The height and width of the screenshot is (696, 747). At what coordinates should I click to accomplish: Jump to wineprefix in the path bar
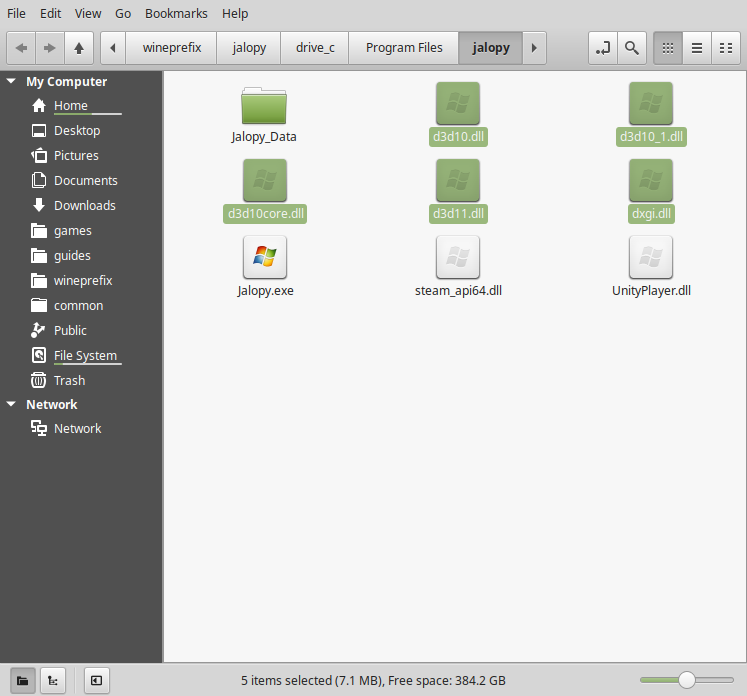coord(172,48)
